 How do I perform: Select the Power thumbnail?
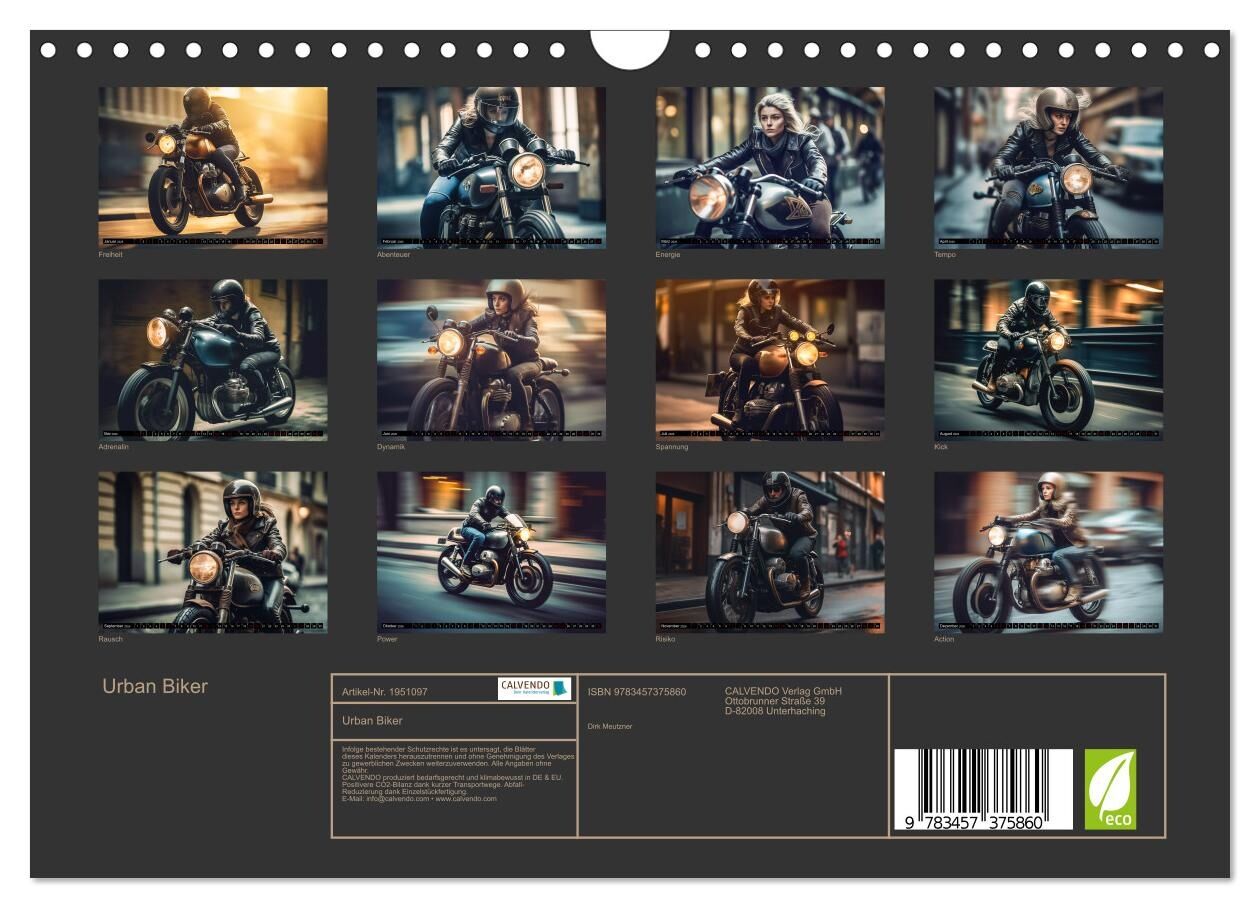[491, 552]
